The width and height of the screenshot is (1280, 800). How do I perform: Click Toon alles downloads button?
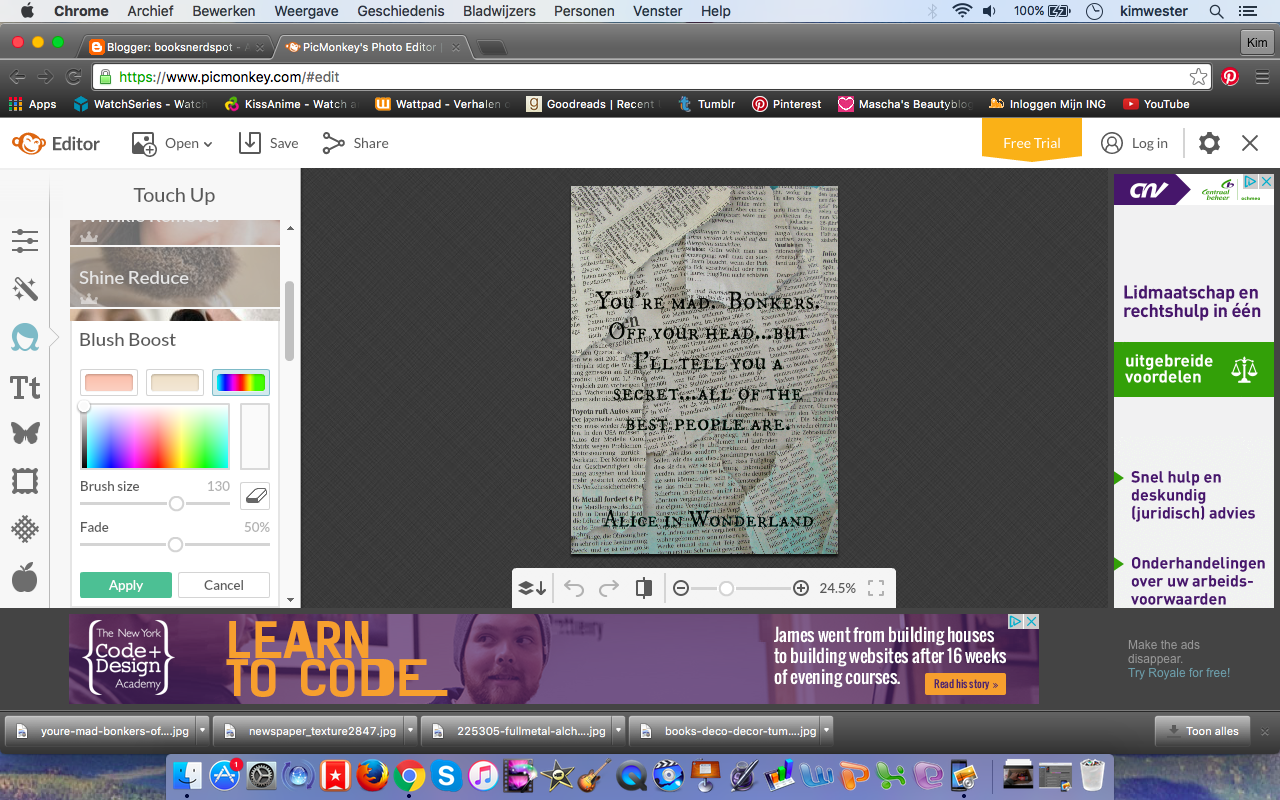pos(1202,731)
